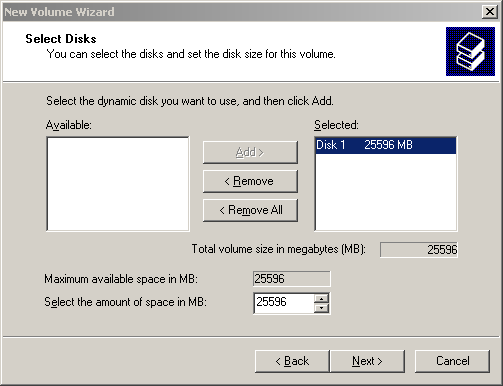This screenshot has width=503, height=386.
Task: Select Disk 1 25596 MB in Selected list
Action: pyautogui.click(x=386, y=145)
